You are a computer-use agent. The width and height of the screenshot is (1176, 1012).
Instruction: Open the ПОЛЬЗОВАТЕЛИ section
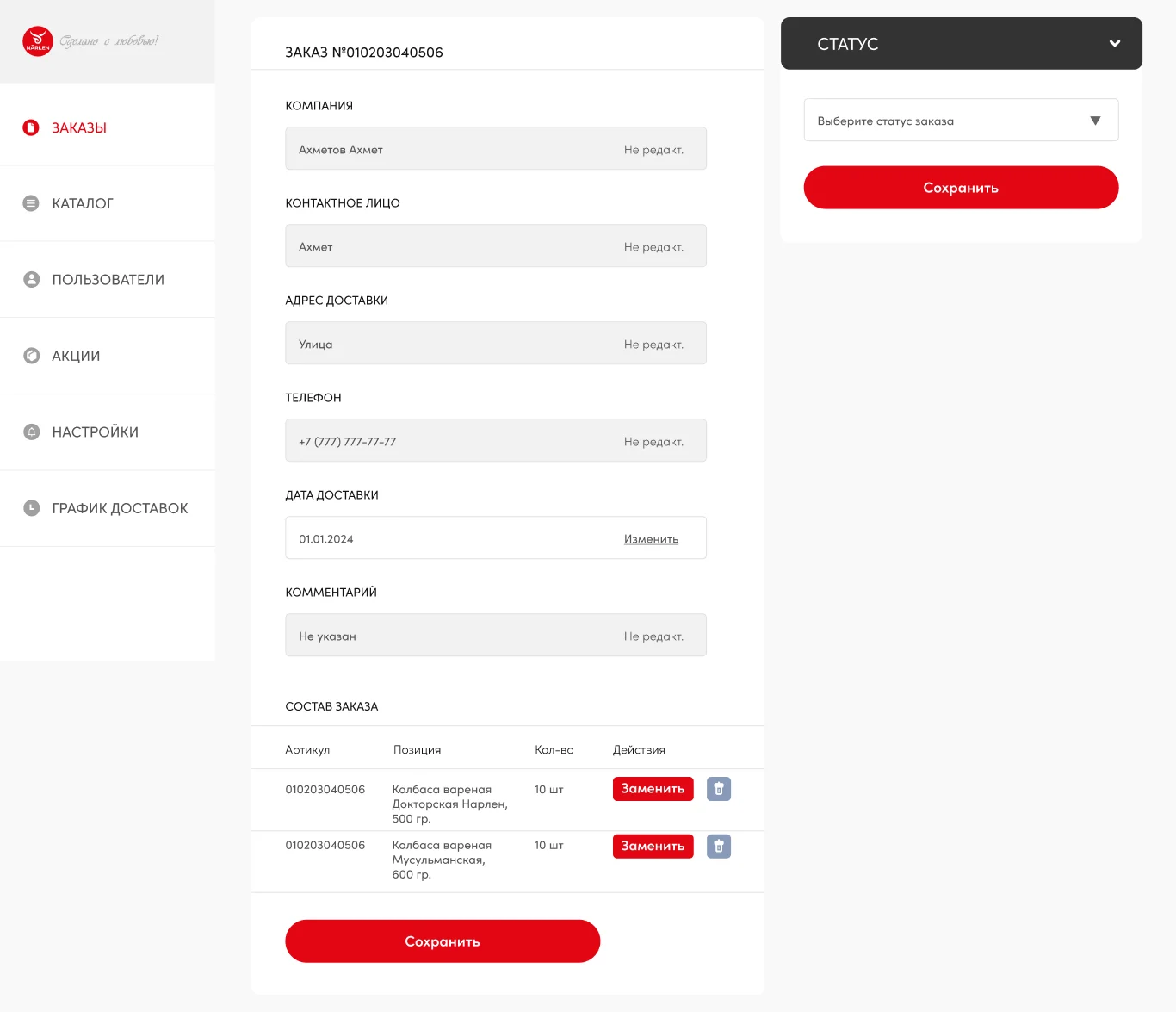[x=108, y=280]
